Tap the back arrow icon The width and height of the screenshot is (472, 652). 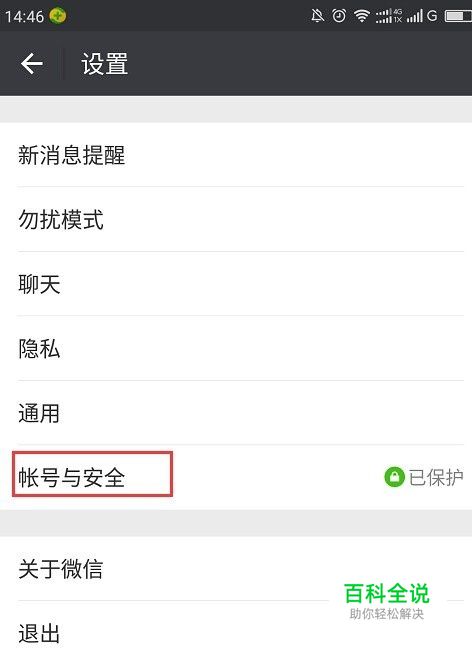coord(32,64)
